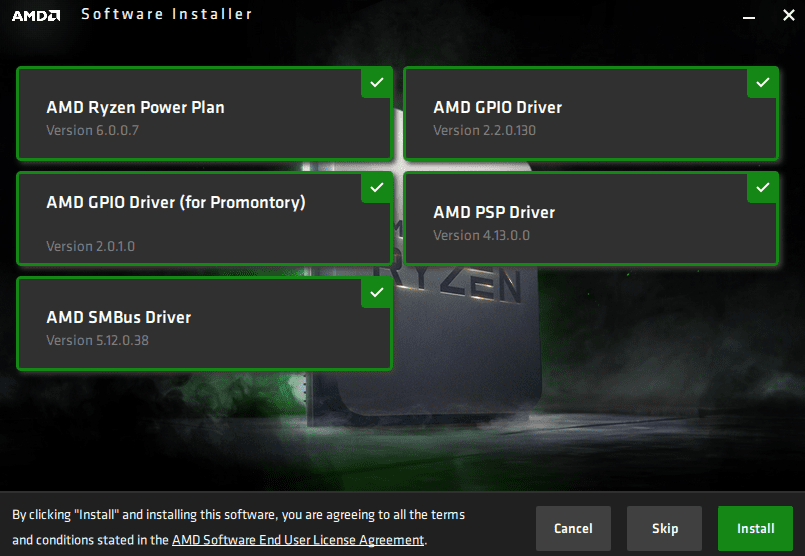Screen dimensions: 805x556
Task: Select the 'AMD PSP Driver' title text
Action: click(x=494, y=213)
